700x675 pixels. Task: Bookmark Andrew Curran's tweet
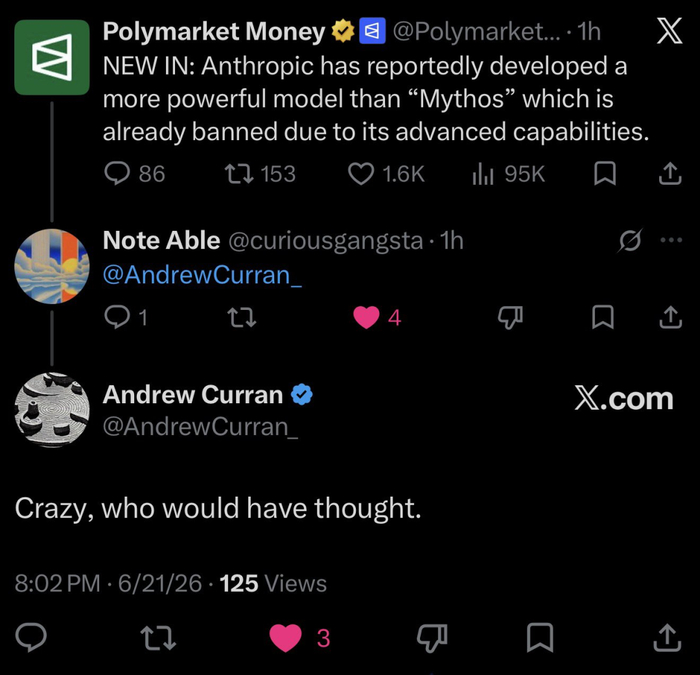coord(540,638)
